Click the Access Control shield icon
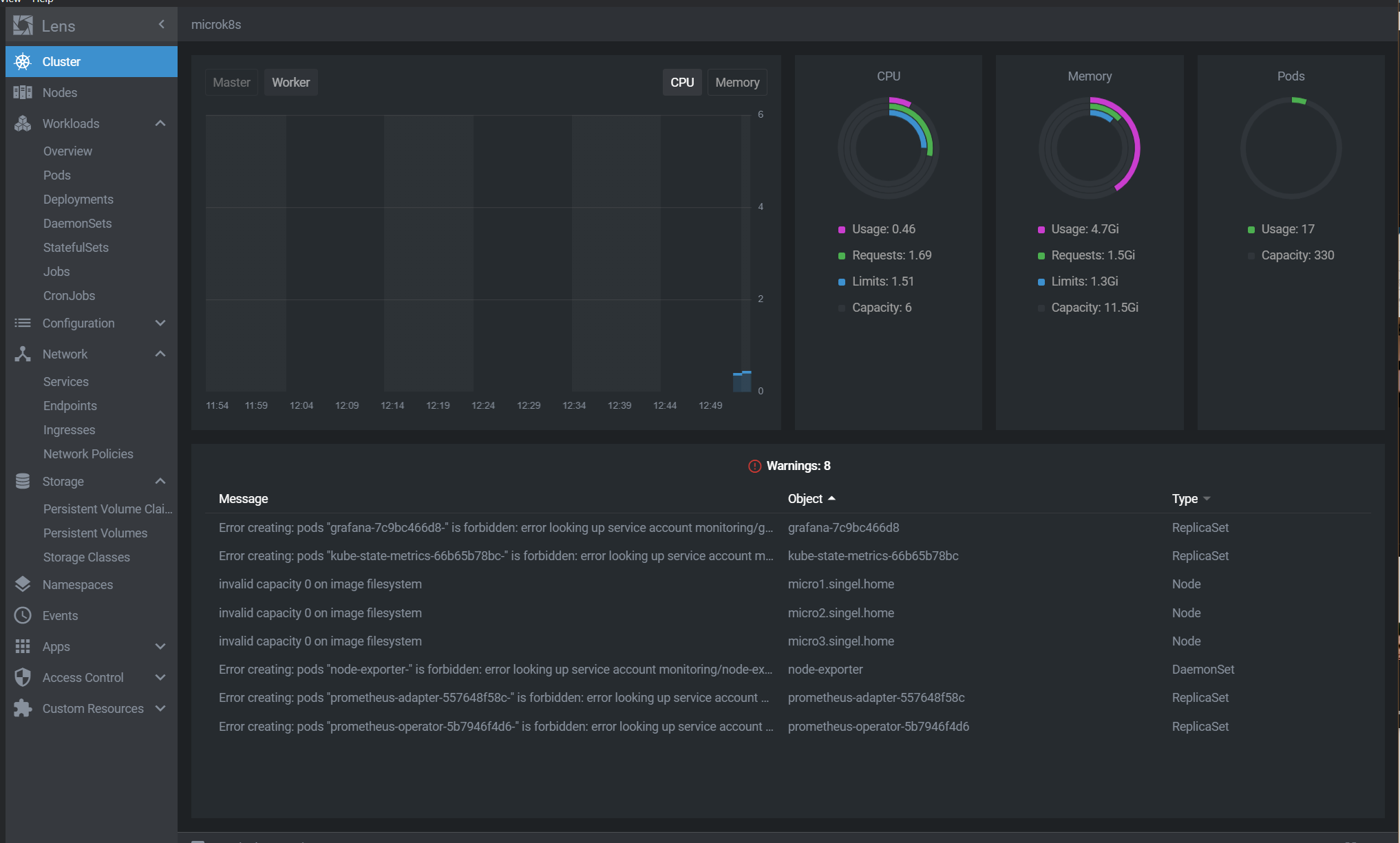 (x=23, y=677)
